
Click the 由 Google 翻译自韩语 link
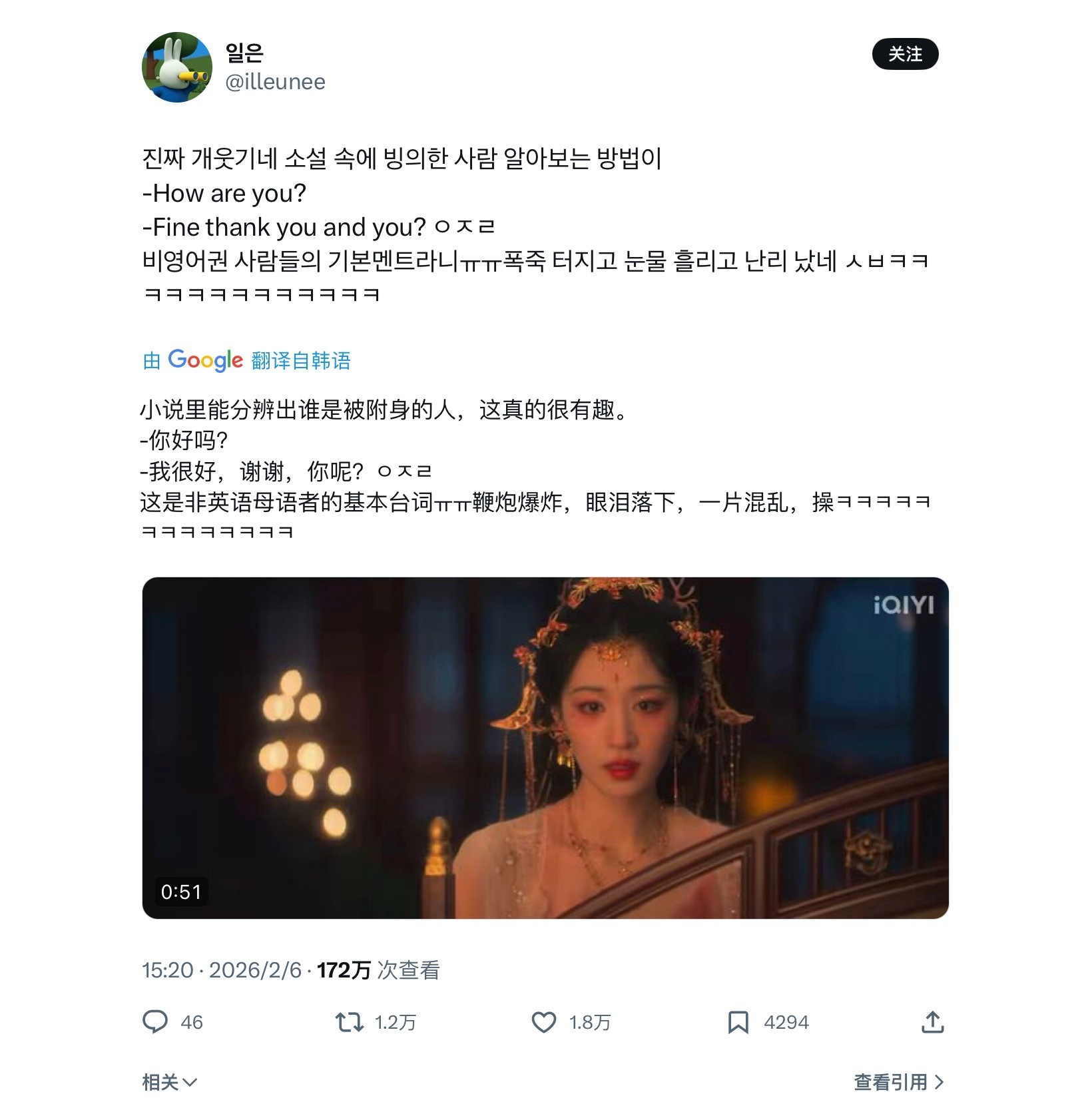coord(246,360)
